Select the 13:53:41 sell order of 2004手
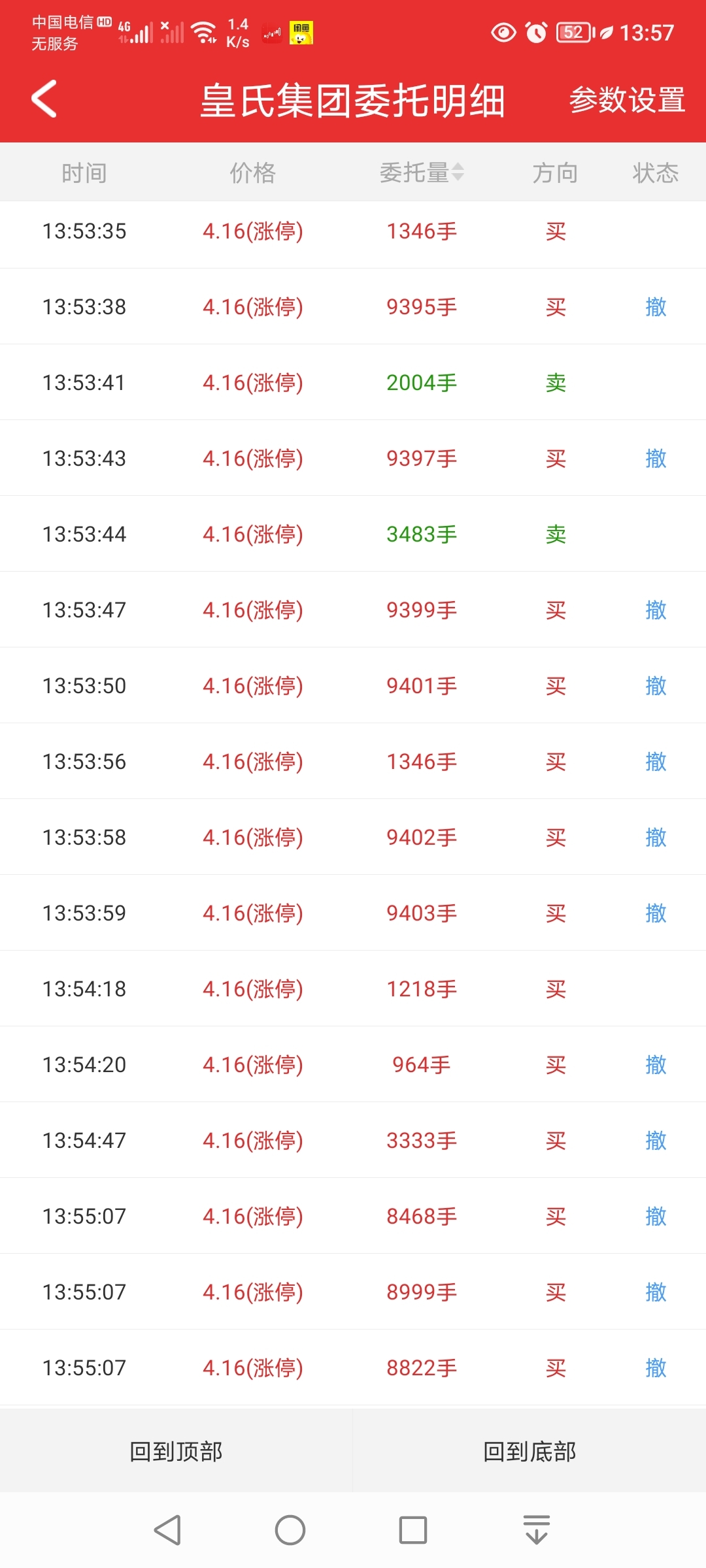The image size is (706, 1568). tap(353, 382)
